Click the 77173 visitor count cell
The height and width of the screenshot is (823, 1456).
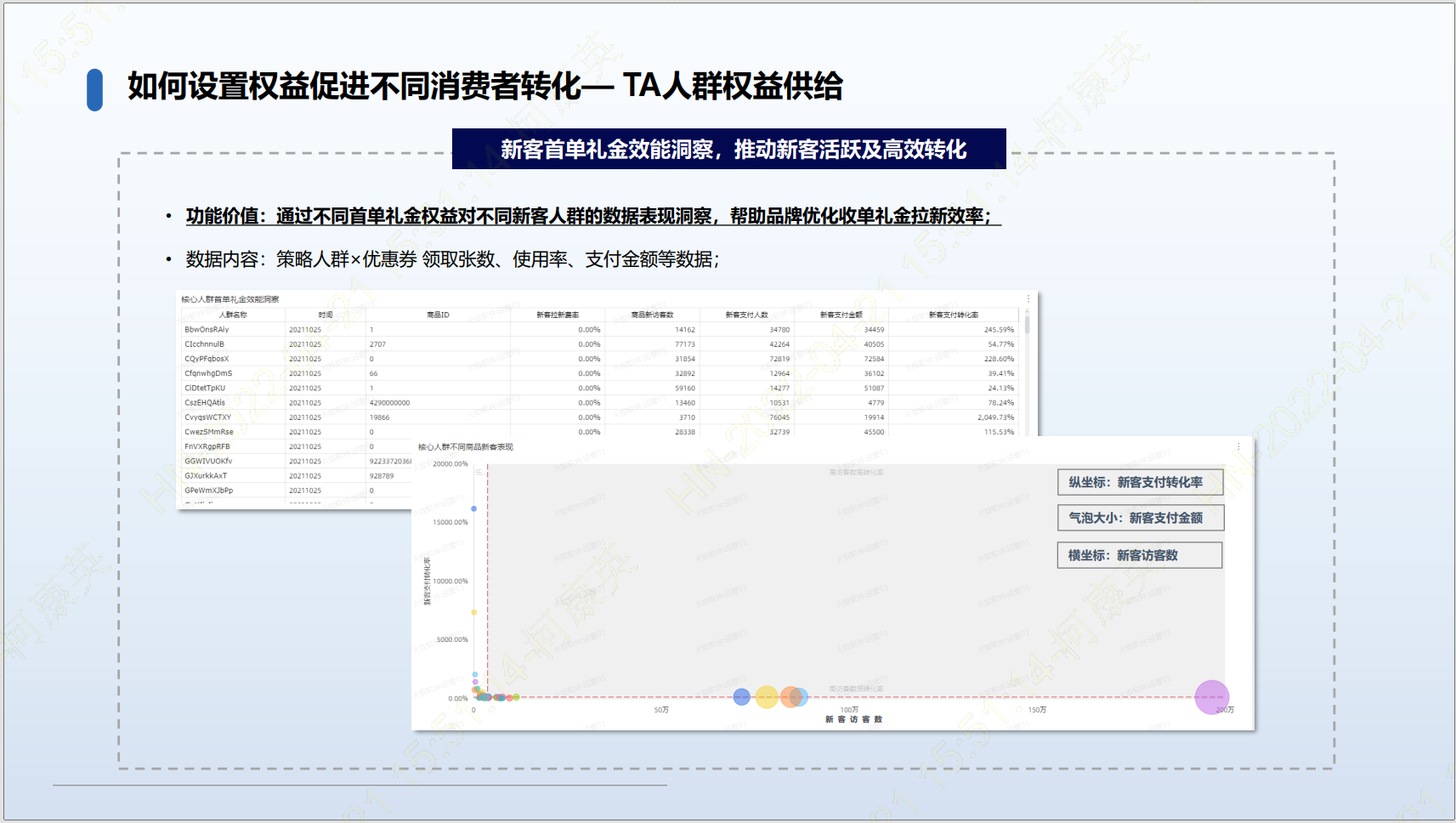coord(685,344)
